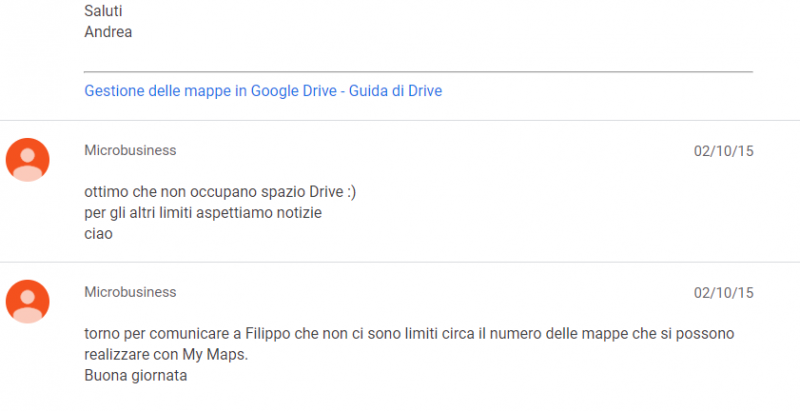Click the separator above the first Microbusiness reply

click(x=400, y=121)
